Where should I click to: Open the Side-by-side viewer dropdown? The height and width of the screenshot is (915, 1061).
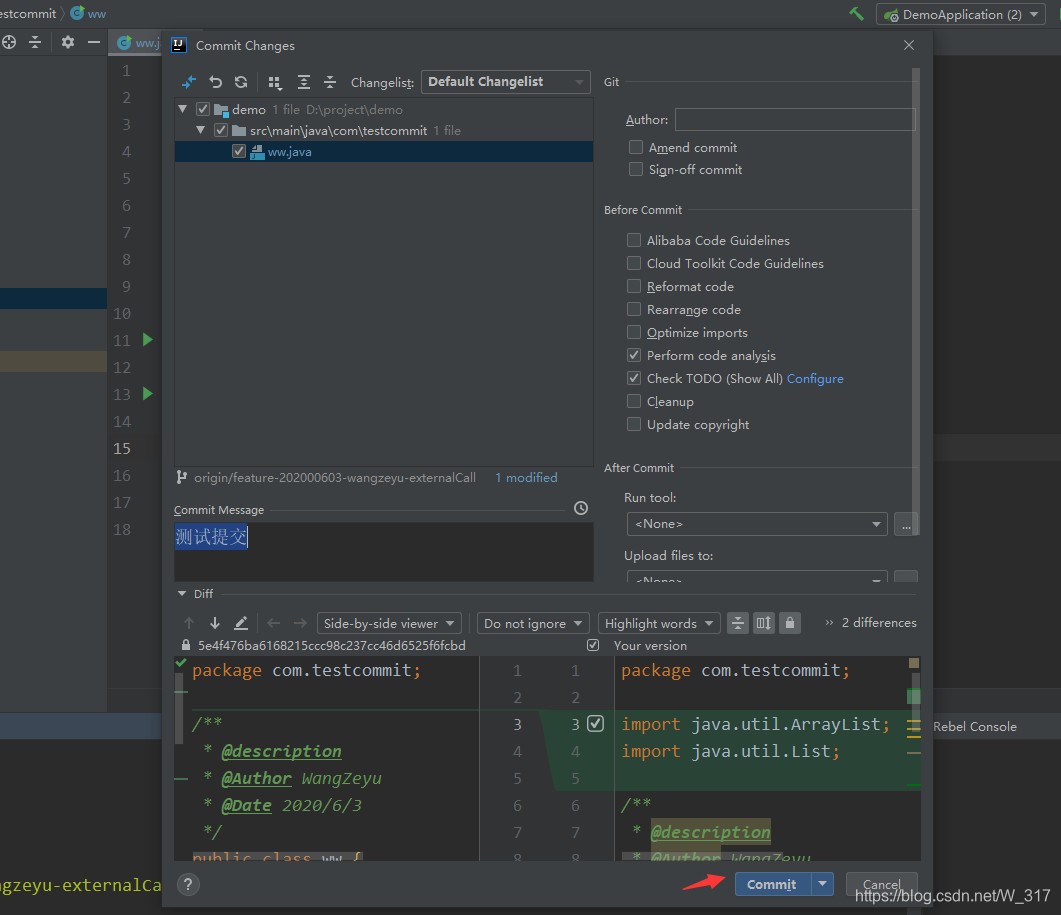click(x=389, y=623)
